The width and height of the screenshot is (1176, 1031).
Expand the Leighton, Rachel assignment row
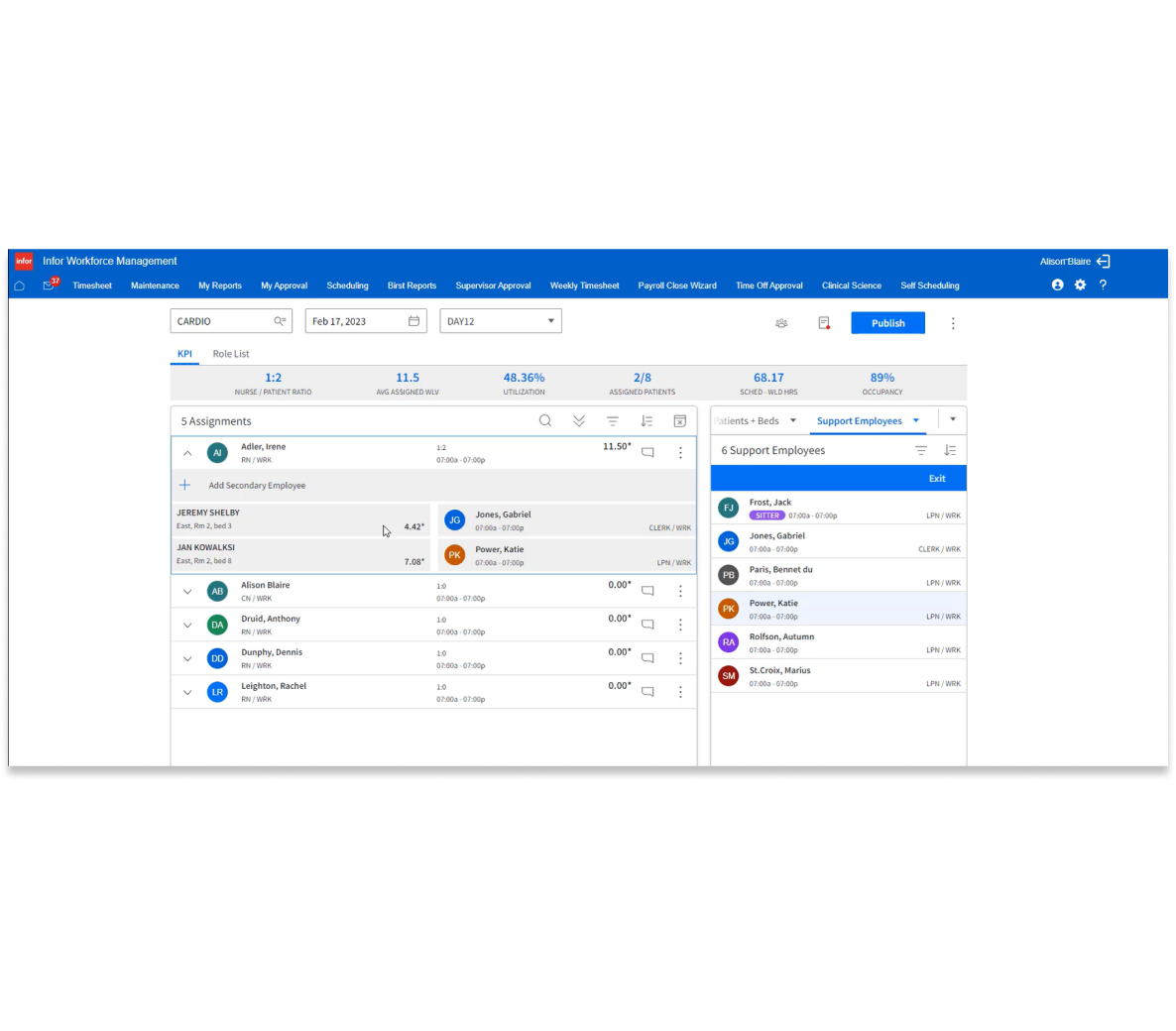tap(187, 692)
